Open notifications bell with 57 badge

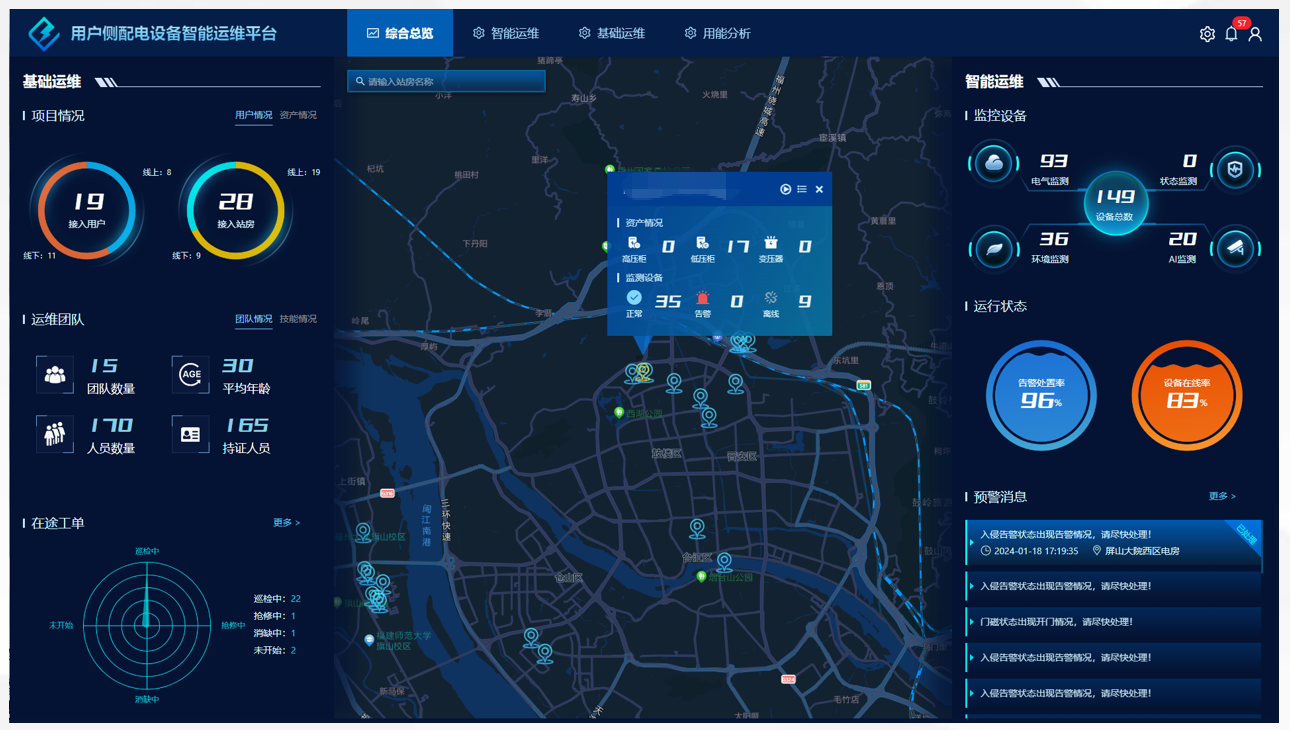click(x=1232, y=33)
